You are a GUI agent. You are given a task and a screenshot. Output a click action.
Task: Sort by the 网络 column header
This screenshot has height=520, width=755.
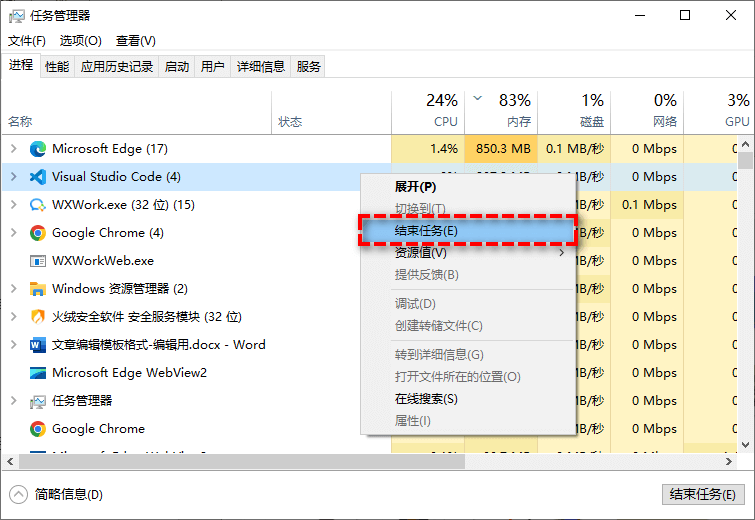648,112
